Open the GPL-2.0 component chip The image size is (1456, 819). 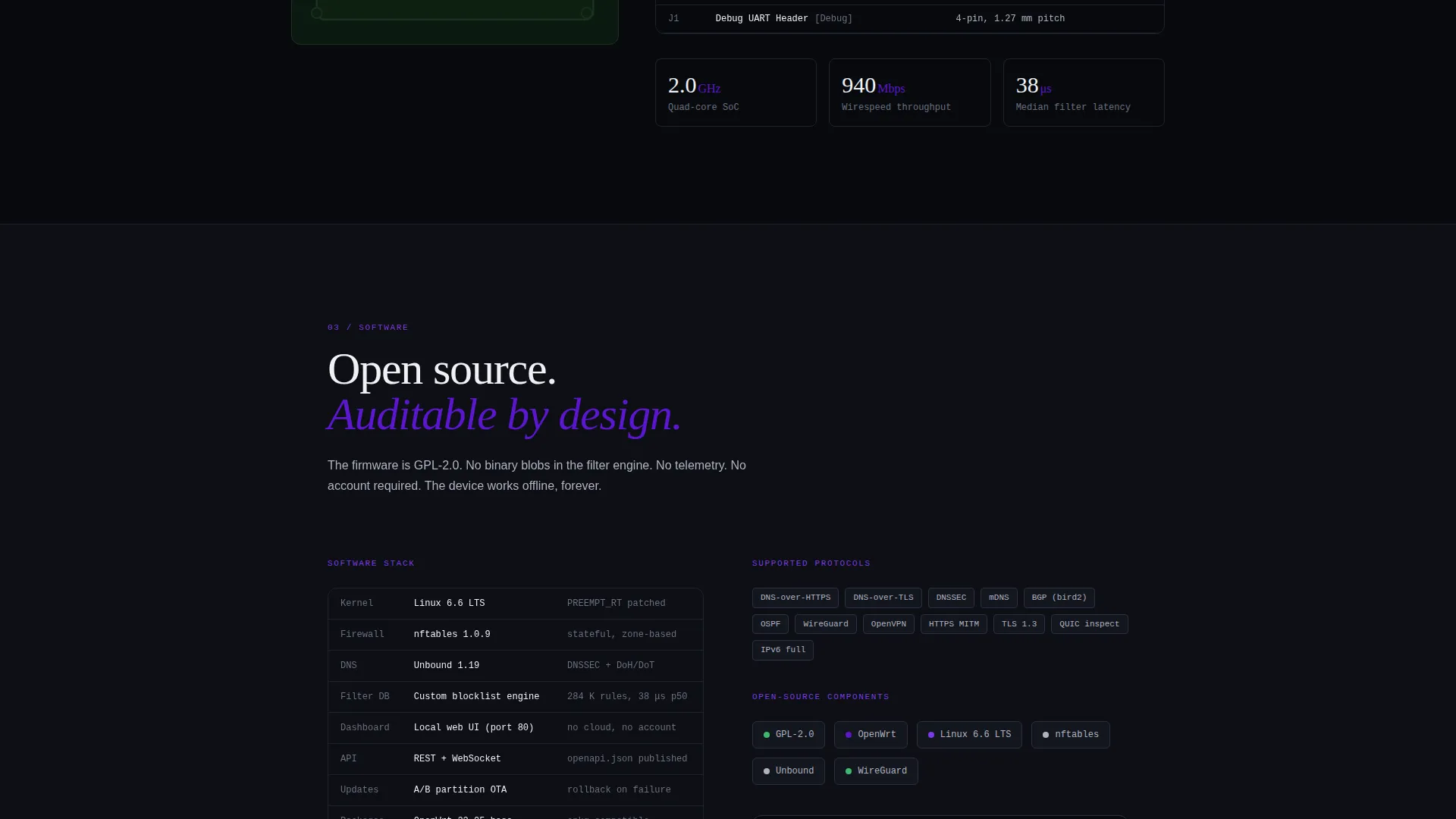click(x=789, y=735)
